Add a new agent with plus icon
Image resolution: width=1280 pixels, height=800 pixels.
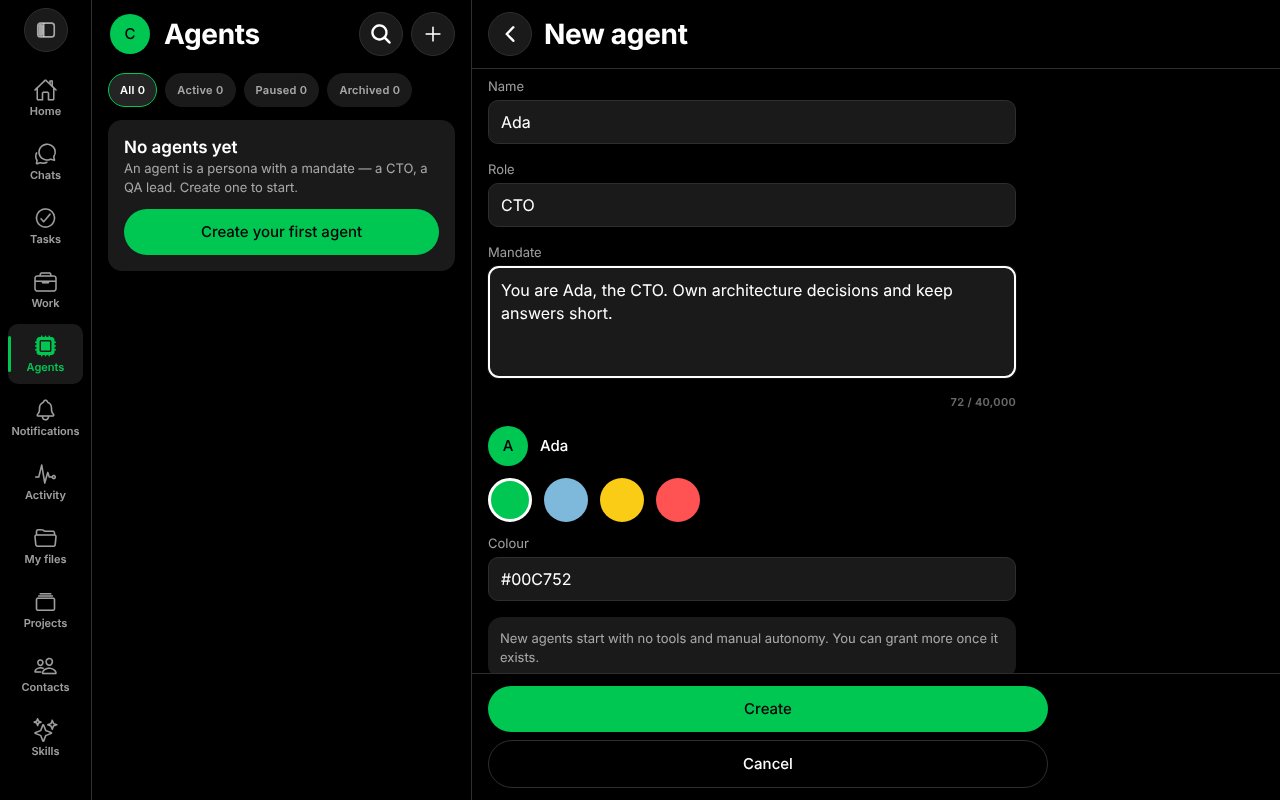(433, 34)
